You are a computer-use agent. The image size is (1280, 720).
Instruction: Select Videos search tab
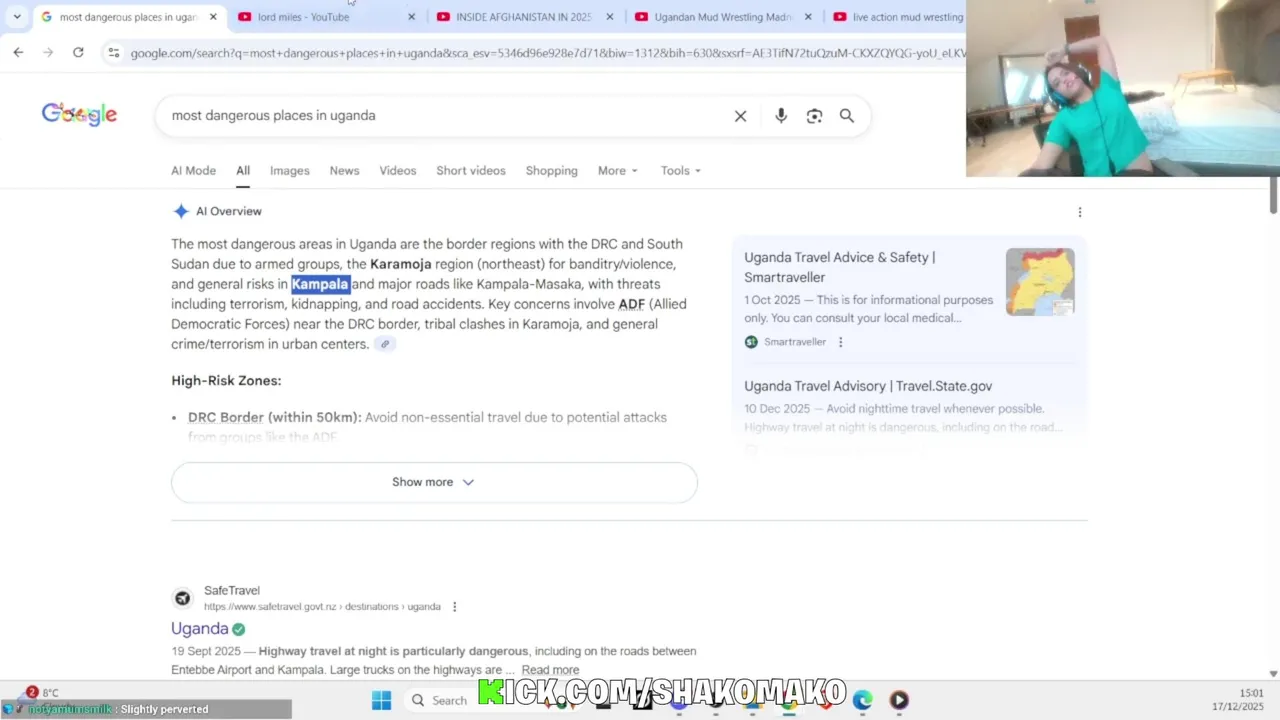pyautogui.click(x=397, y=171)
